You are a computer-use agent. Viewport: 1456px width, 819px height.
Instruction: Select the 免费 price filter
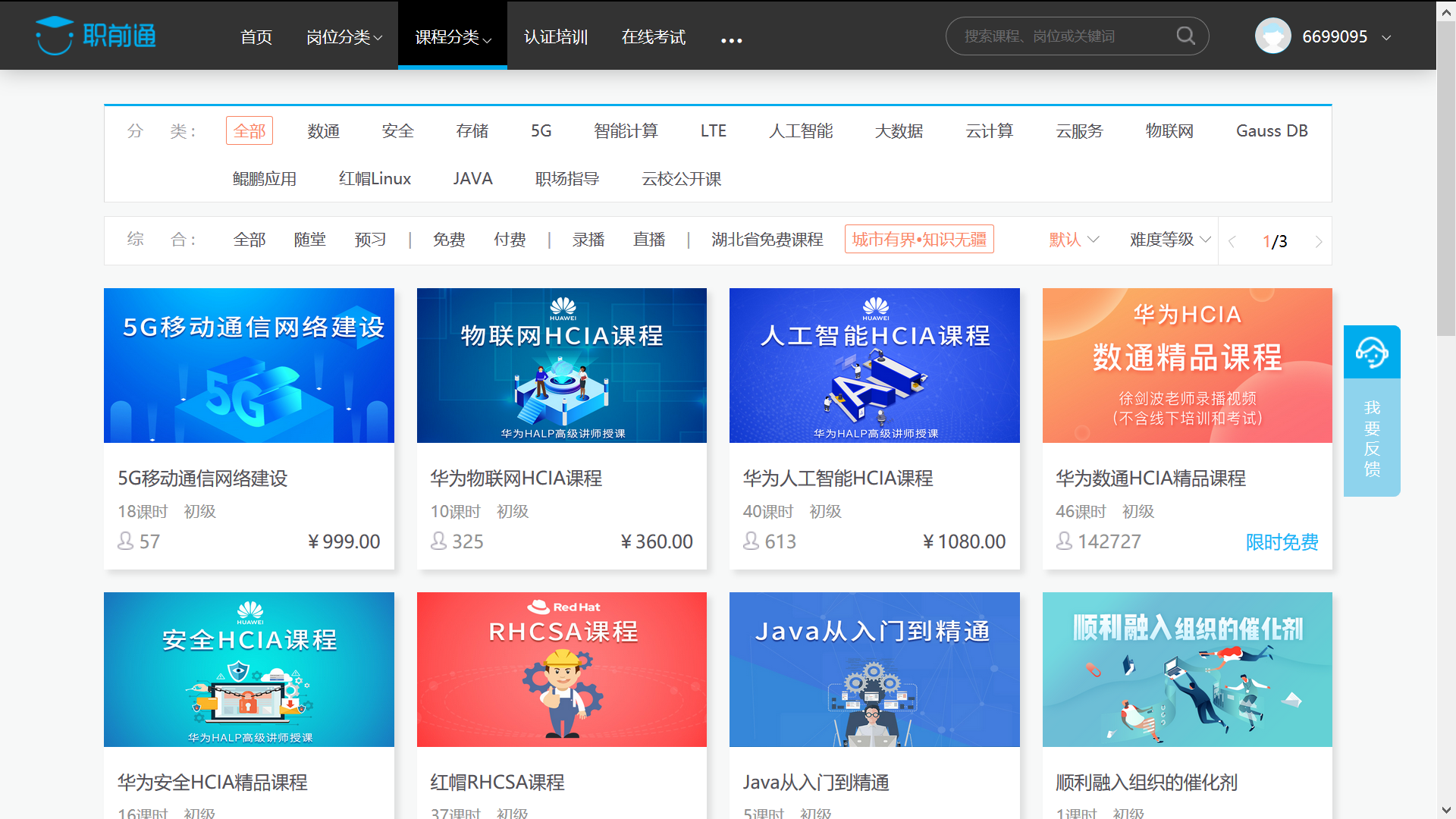point(448,239)
